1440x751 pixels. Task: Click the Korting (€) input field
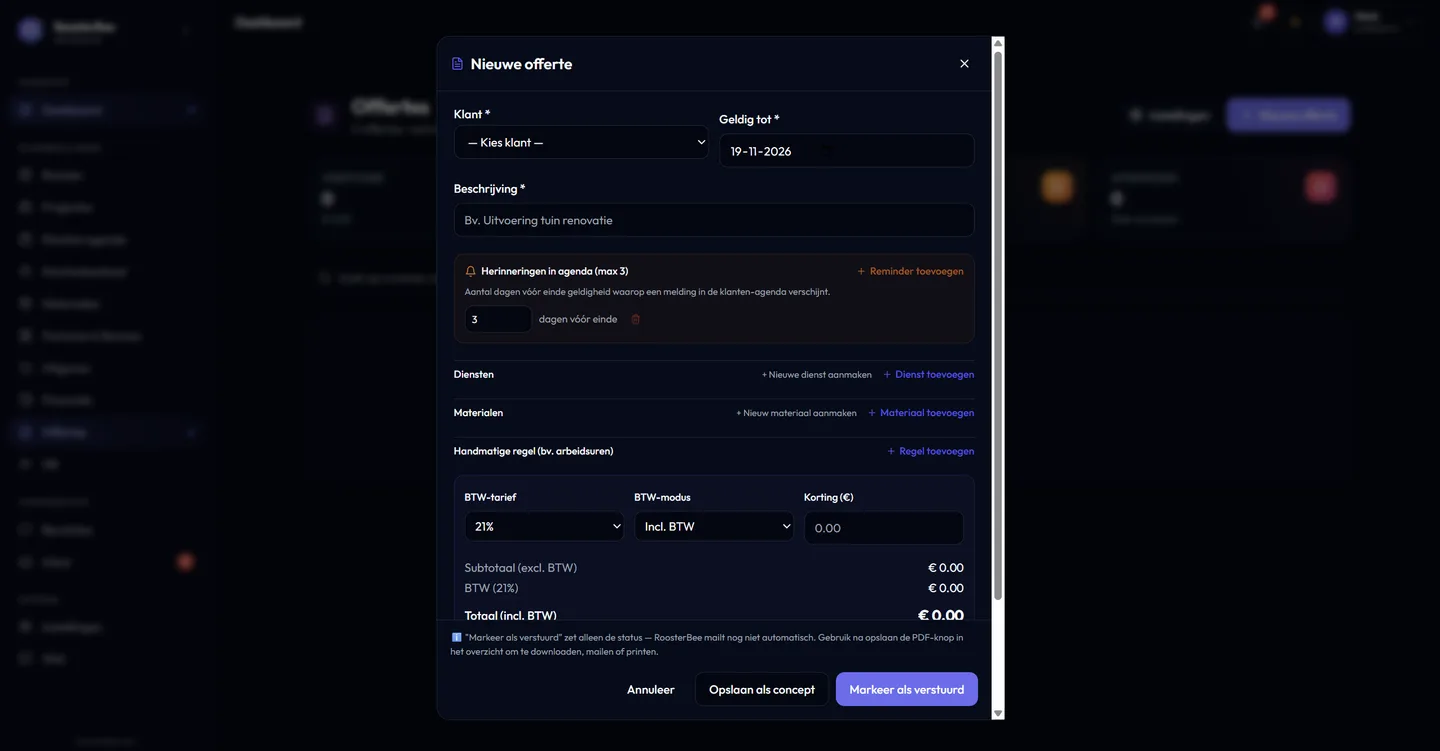click(884, 527)
